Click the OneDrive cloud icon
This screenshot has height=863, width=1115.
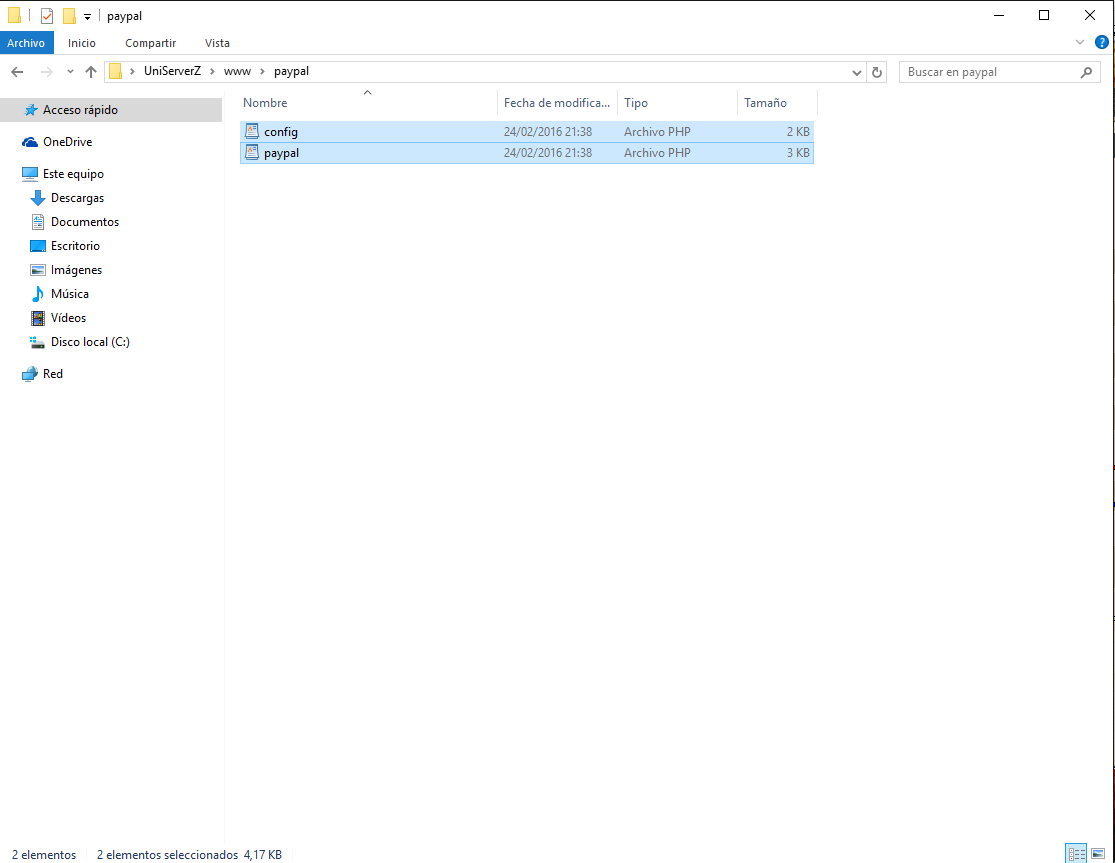30,142
